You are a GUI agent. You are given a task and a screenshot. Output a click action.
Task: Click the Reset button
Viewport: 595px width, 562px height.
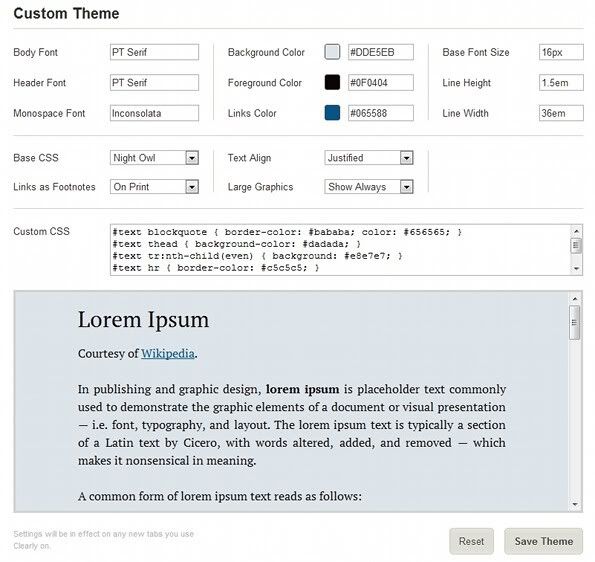[471, 541]
